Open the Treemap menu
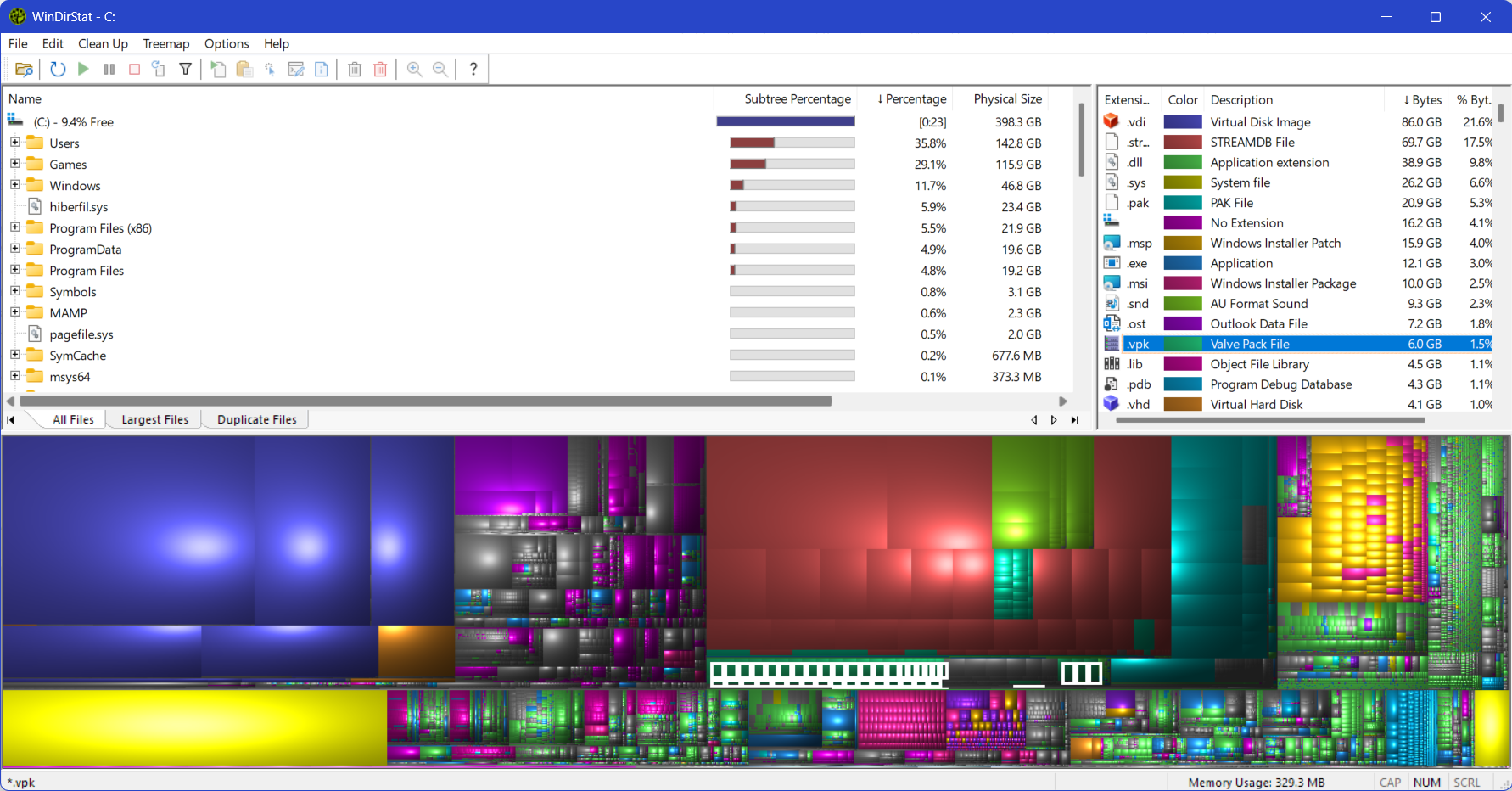Image resolution: width=1512 pixels, height=791 pixels. tap(166, 43)
